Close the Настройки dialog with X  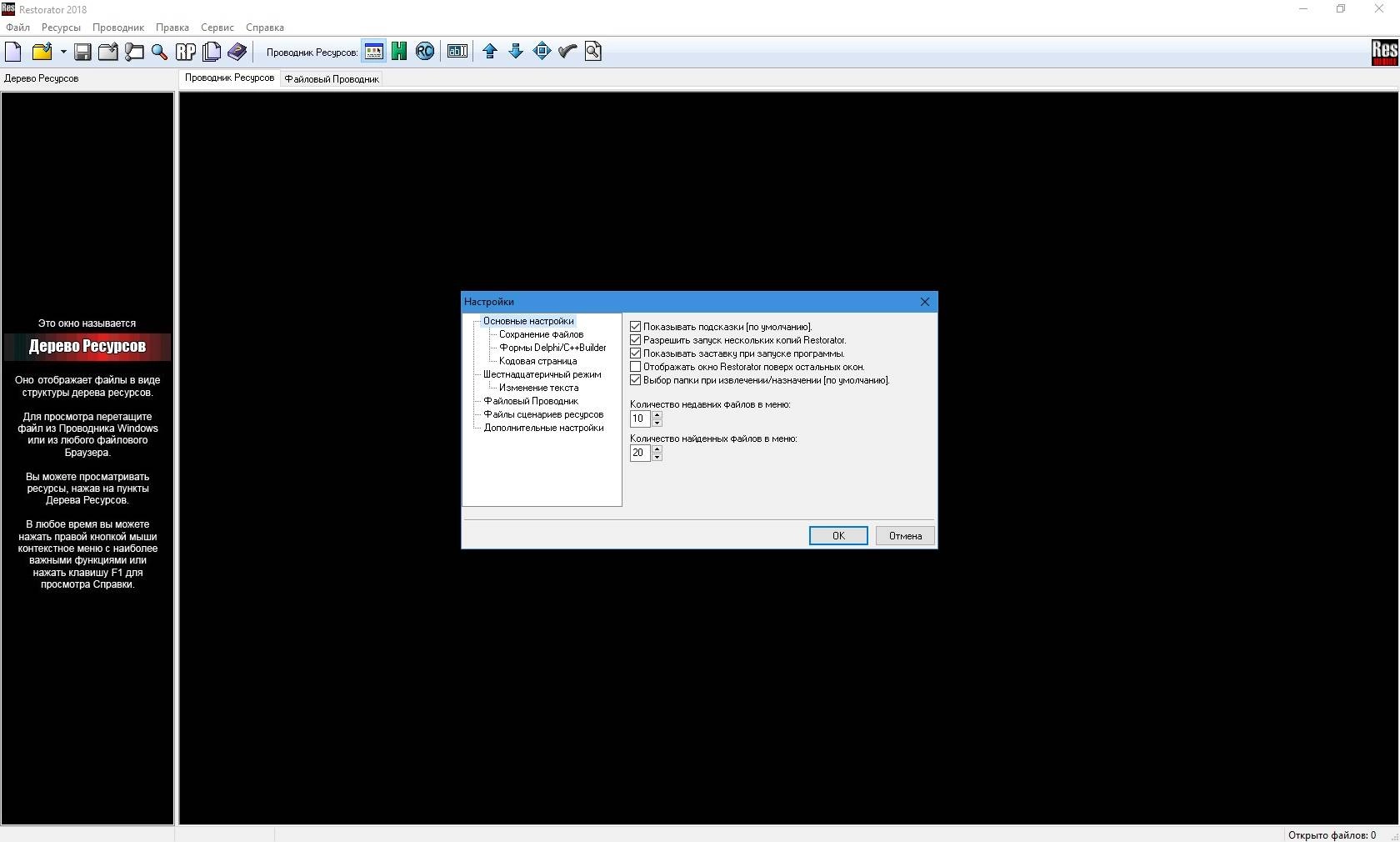pyautogui.click(x=924, y=302)
